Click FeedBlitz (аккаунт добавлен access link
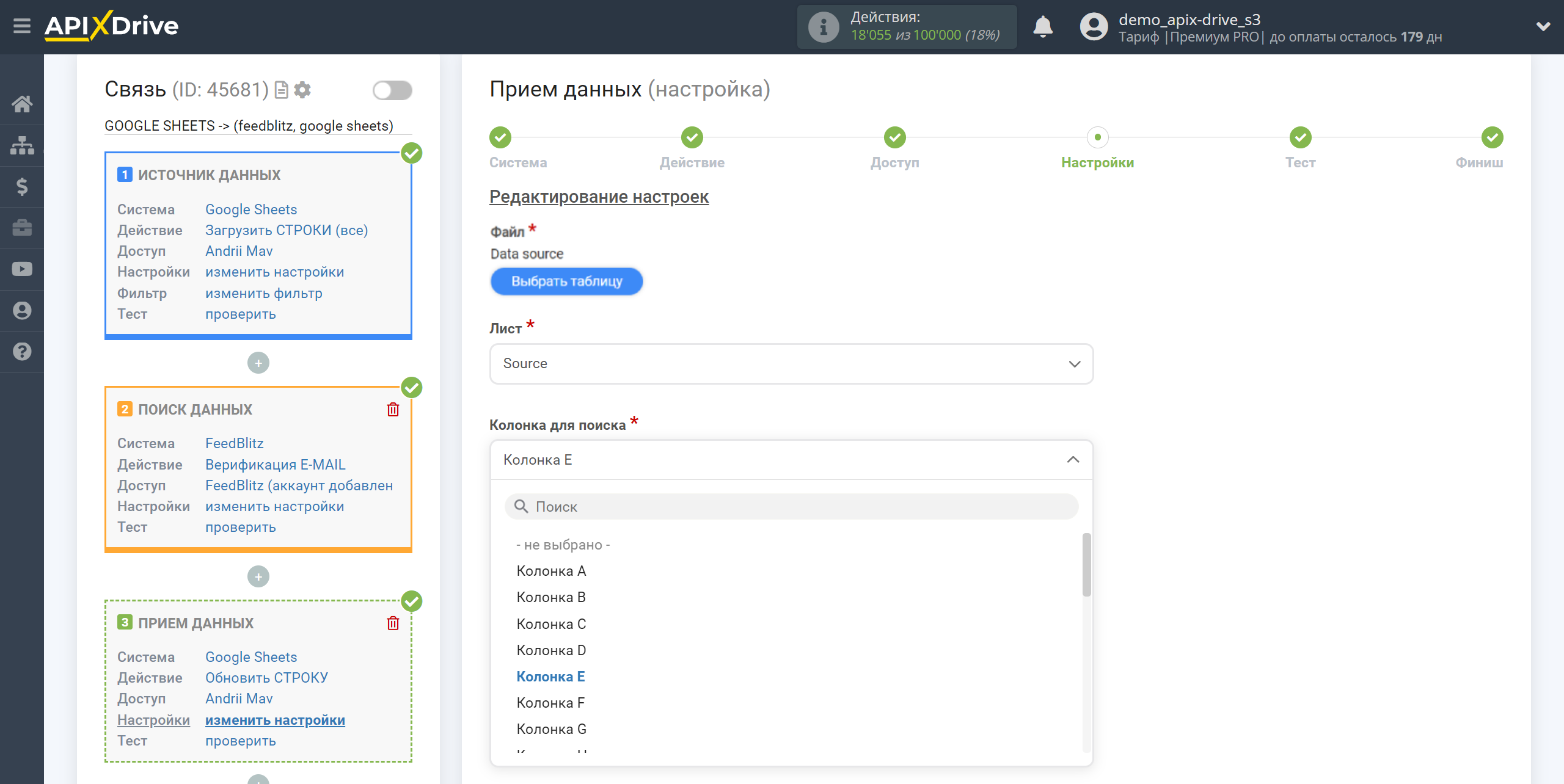1564x784 pixels. 299,485
